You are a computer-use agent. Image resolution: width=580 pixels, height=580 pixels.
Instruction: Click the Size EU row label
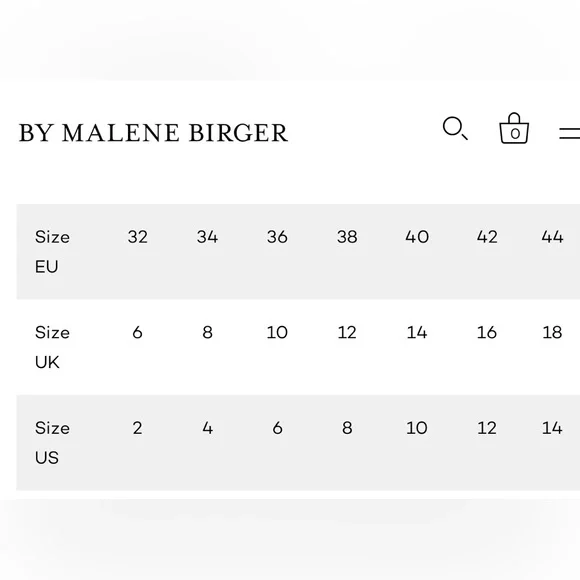pos(52,252)
